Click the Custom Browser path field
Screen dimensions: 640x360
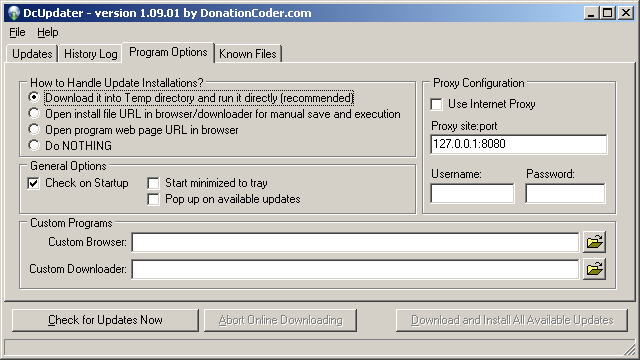(355, 242)
